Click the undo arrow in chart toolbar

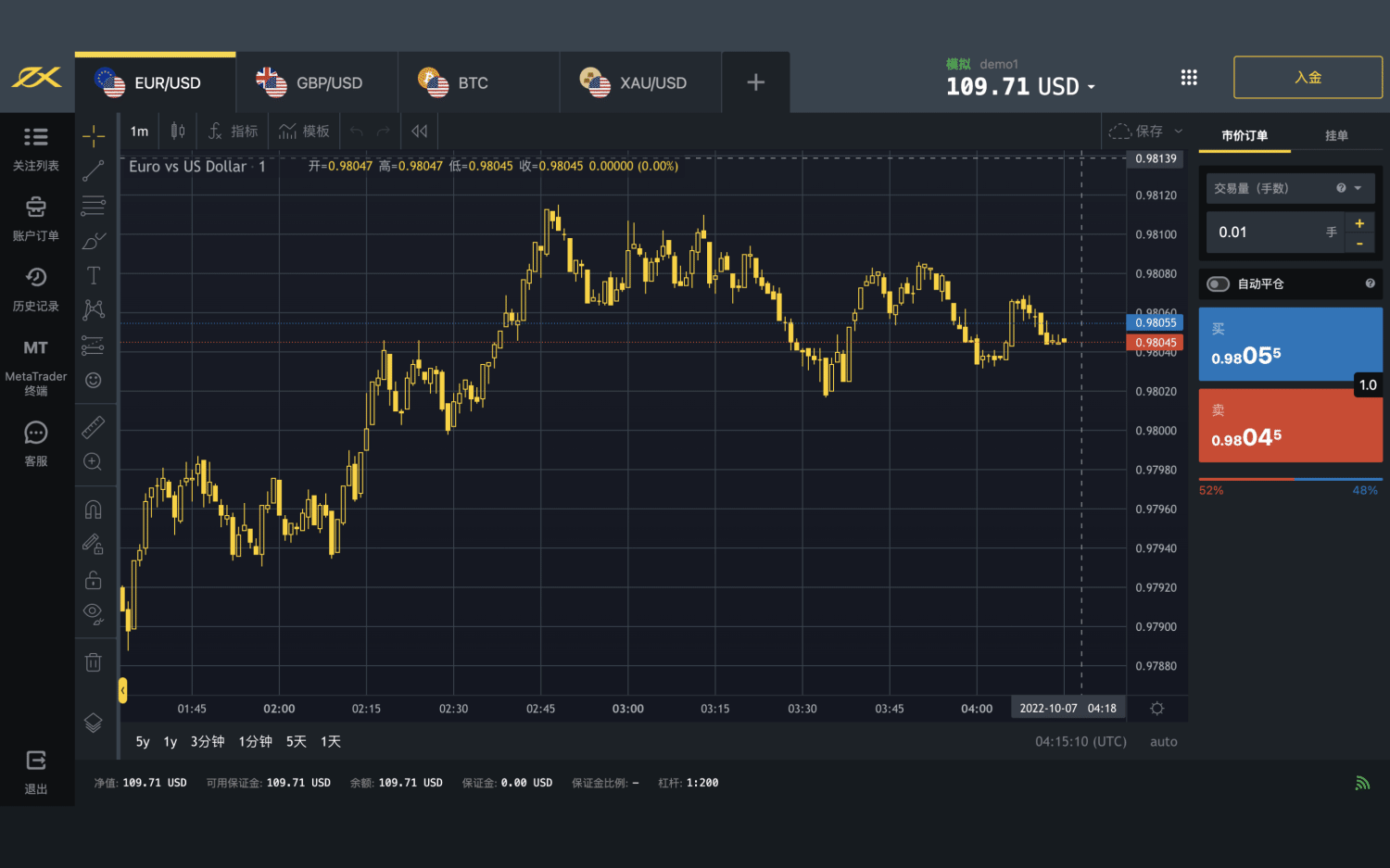pos(357,132)
